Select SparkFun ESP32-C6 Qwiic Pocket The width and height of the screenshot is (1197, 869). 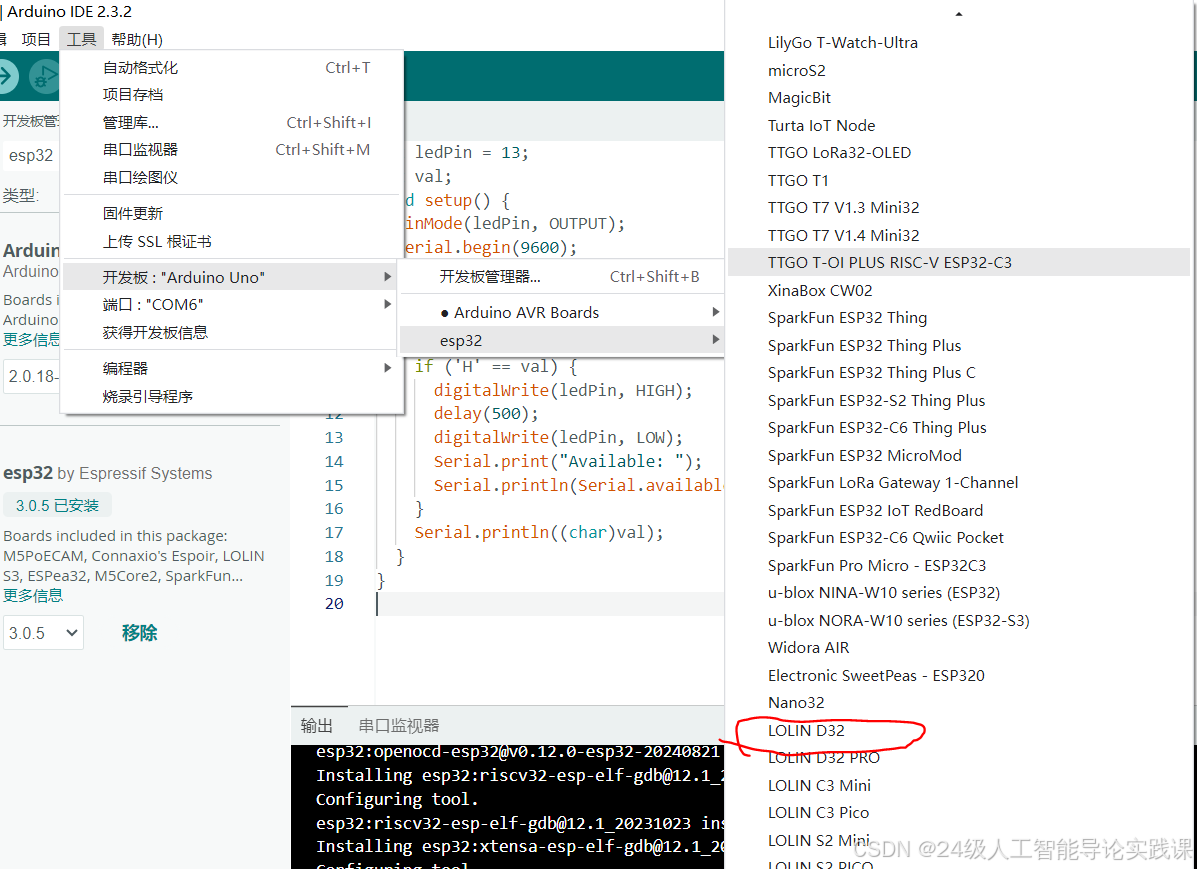958,538
